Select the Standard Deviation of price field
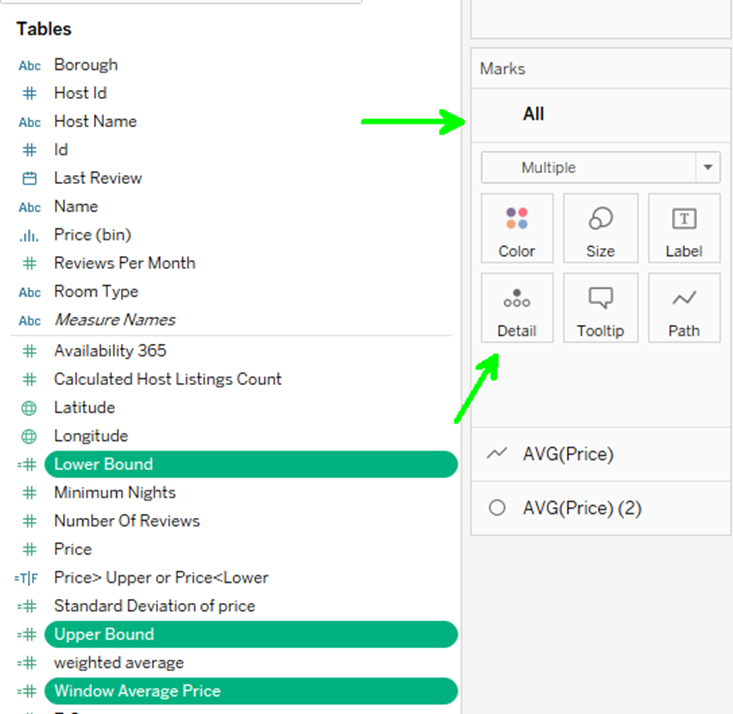 (x=154, y=606)
